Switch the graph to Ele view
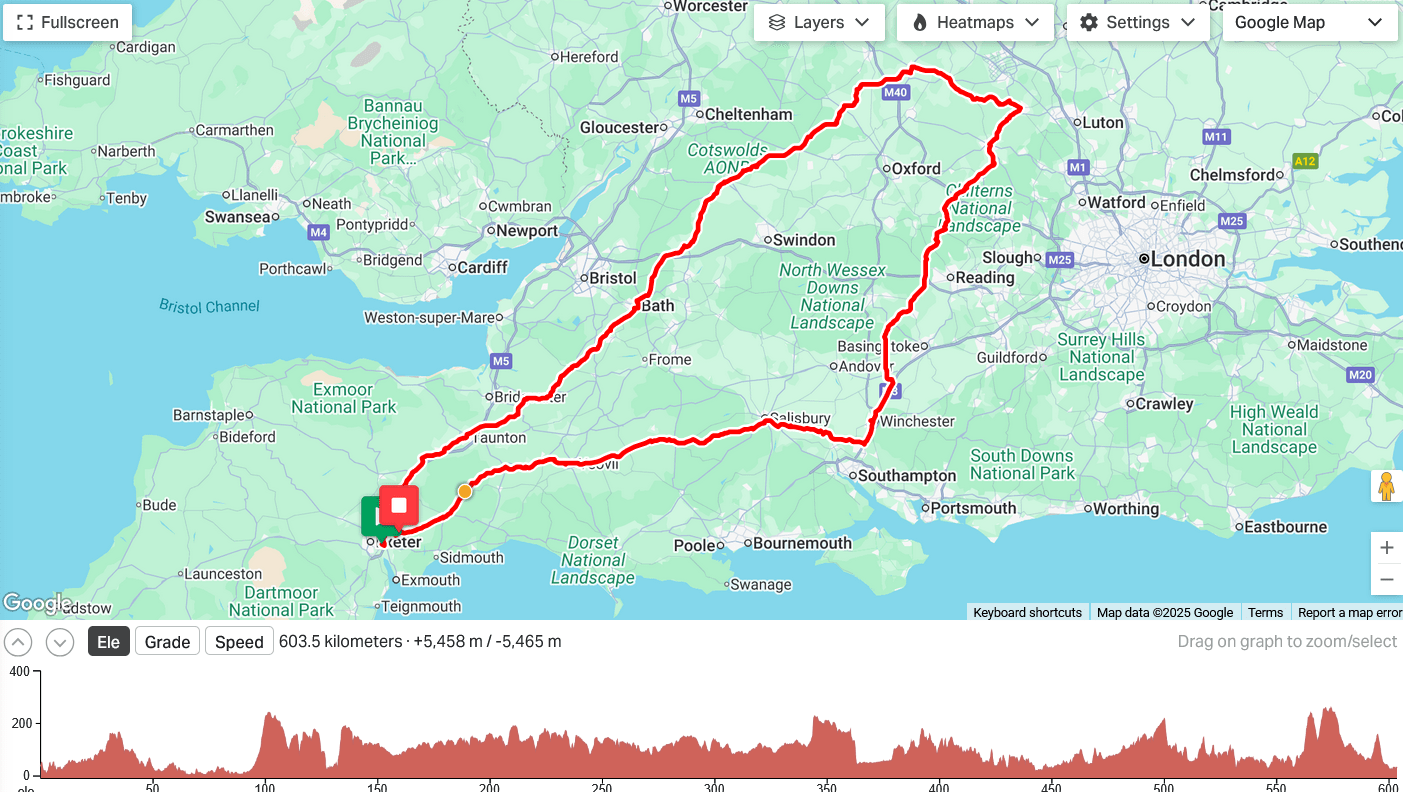The width and height of the screenshot is (1403, 792). [108, 641]
